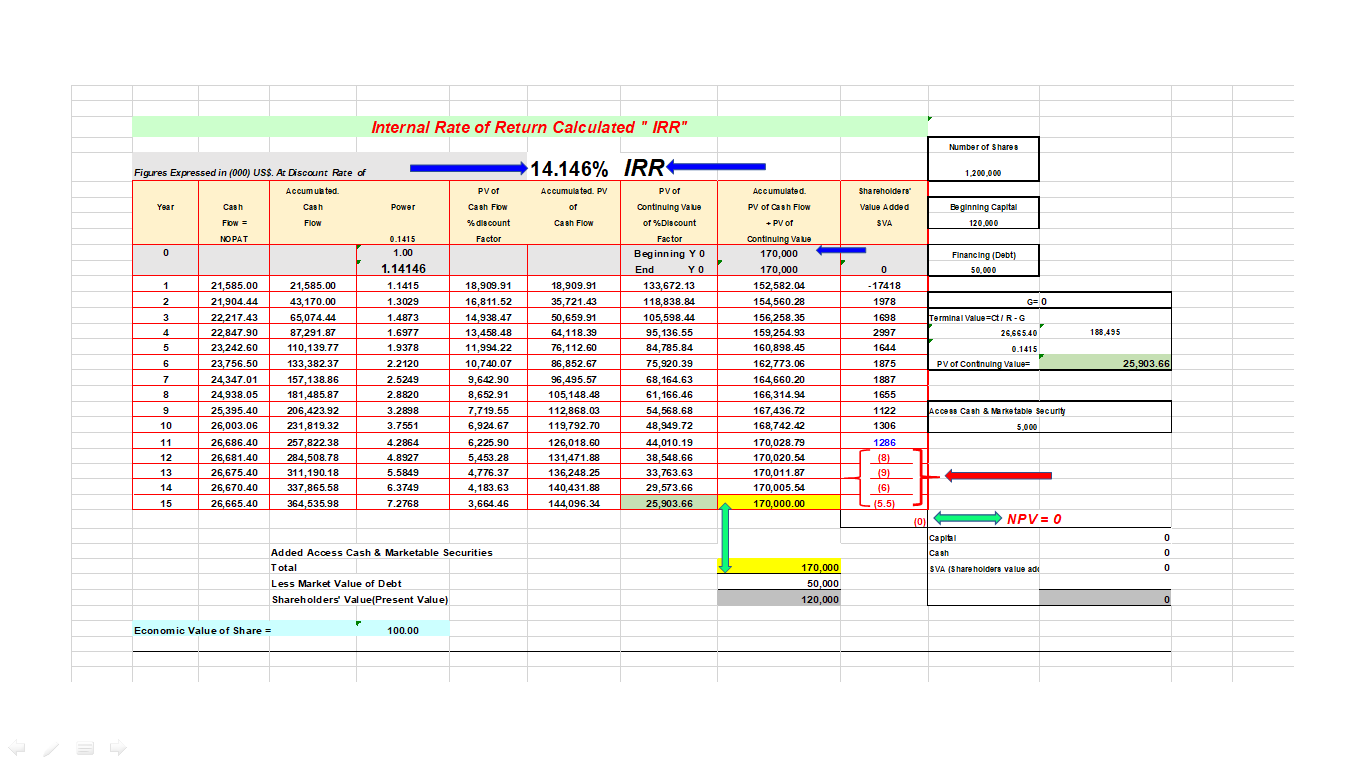The height and width of the screenshot is (768, 1366).
Task: Select power factor 1.4873
Action: tap(403, 318)
